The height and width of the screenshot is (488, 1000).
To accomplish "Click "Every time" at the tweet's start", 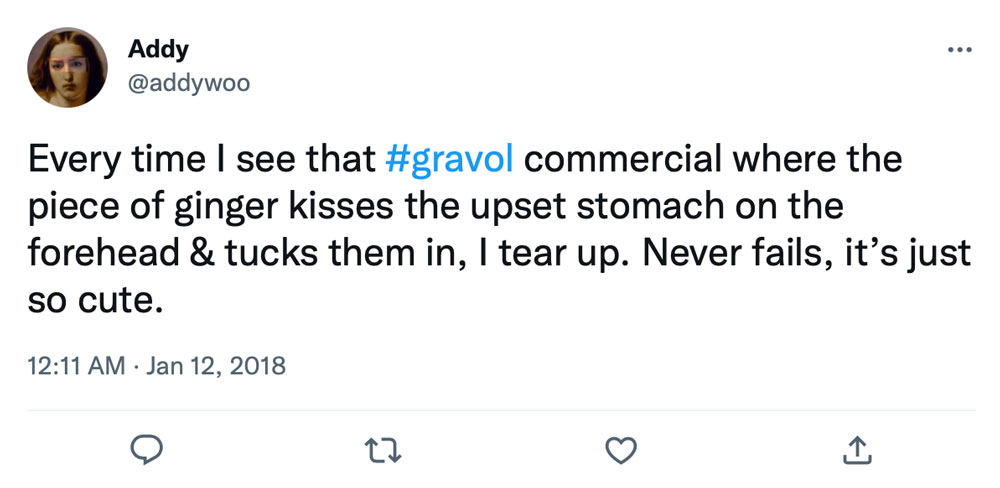I will point(129,160).
